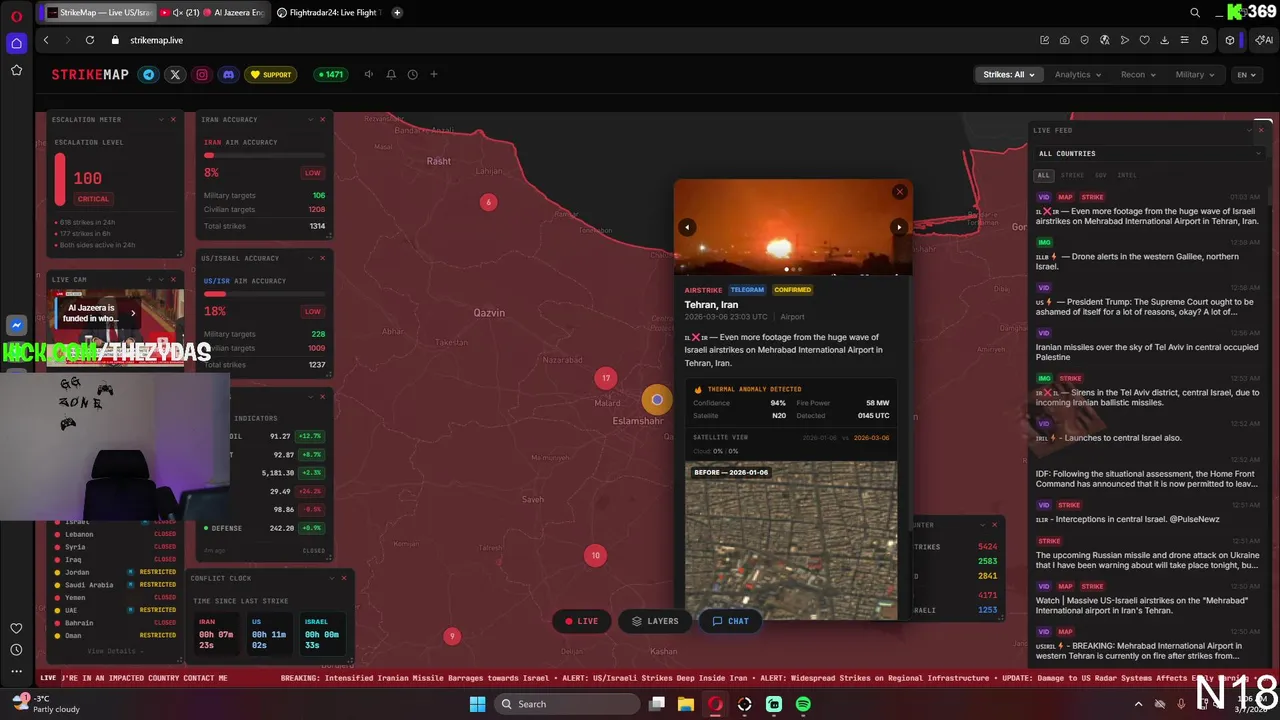Select the GOV tab in Live Feed
Screen dimensions: 1280x720
1101,175
